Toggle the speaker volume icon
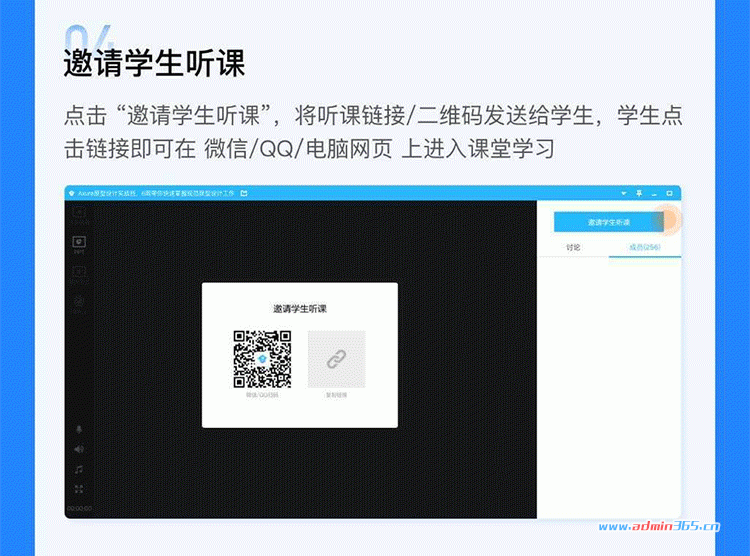The image size is (750, 556). 79,449
